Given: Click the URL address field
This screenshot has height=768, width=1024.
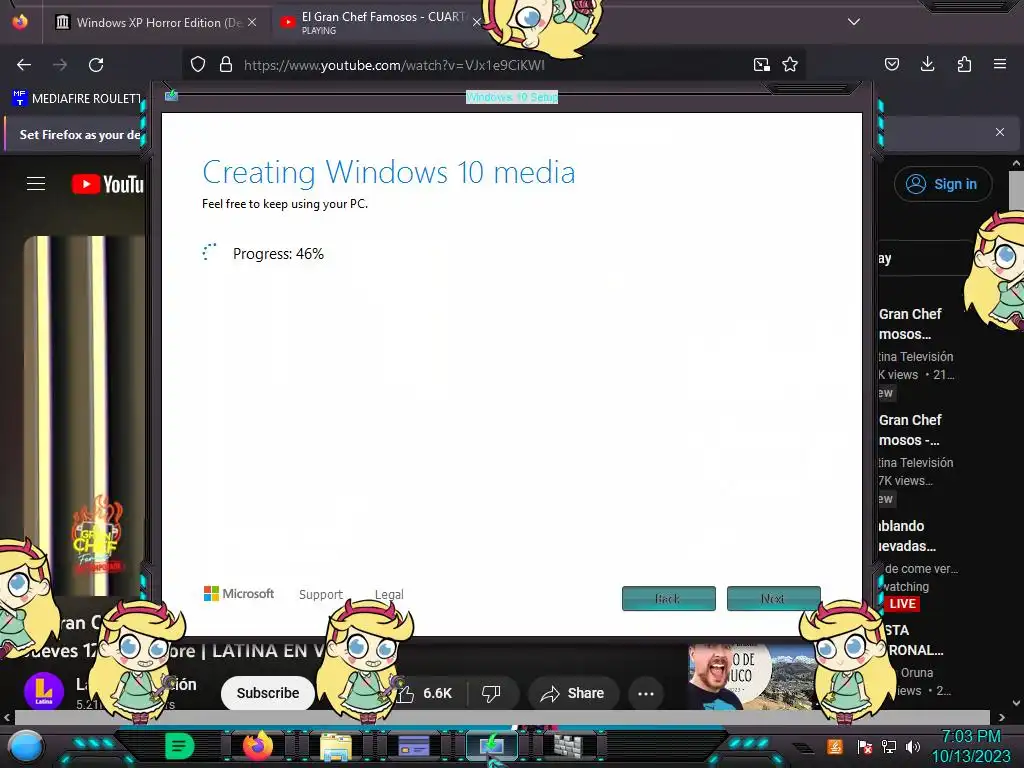Looking at the screenshot, I should pyautogui.click(x=493, y=65).
